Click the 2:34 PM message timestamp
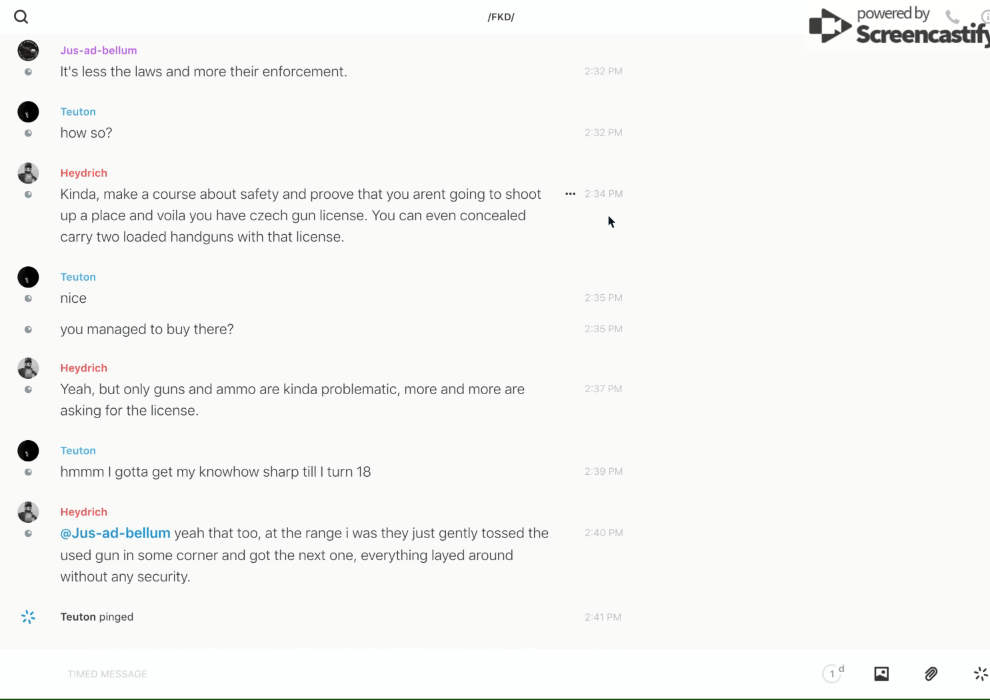Image resolution: width=990 pixels, height=700 pixels. click(603, 194)
